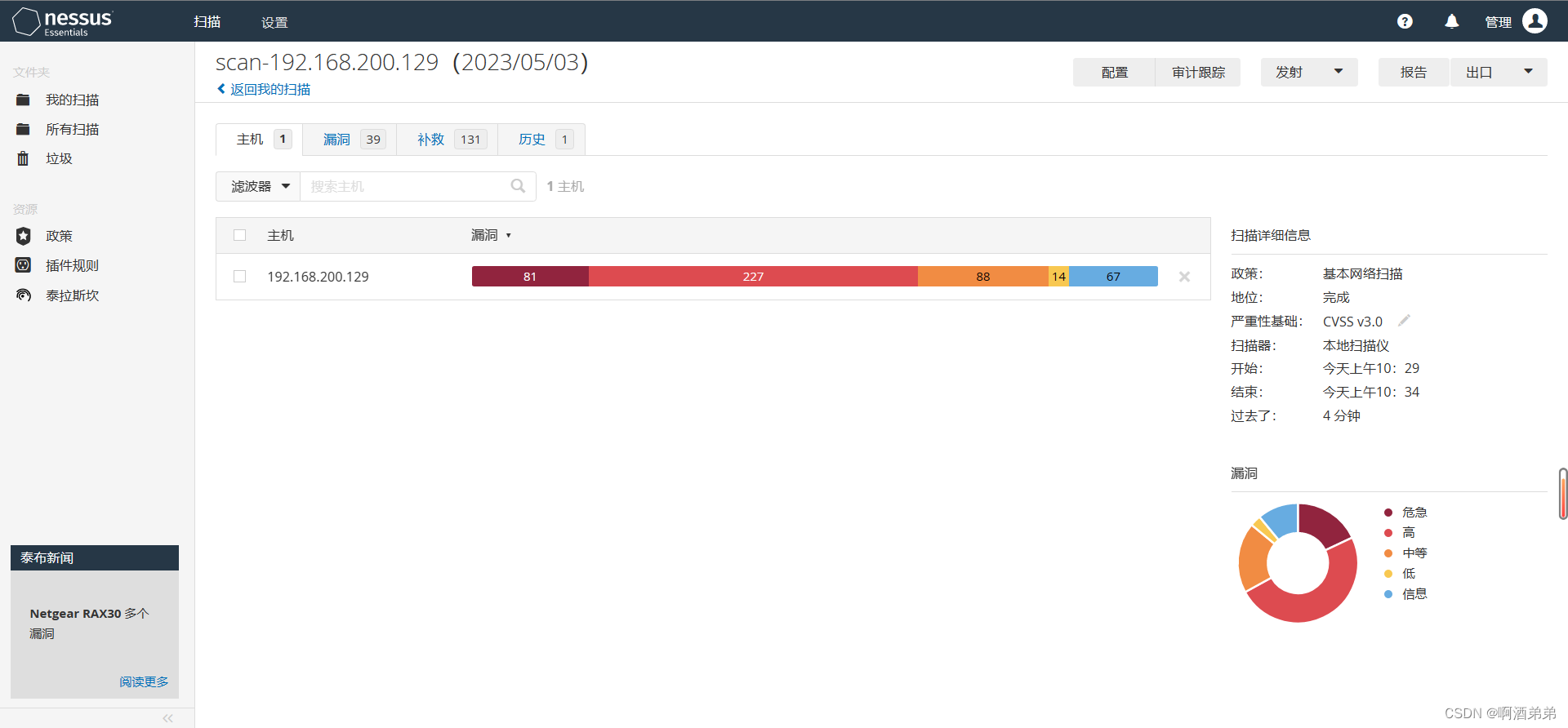Click the 发射 launch button

click(1290, 72)
